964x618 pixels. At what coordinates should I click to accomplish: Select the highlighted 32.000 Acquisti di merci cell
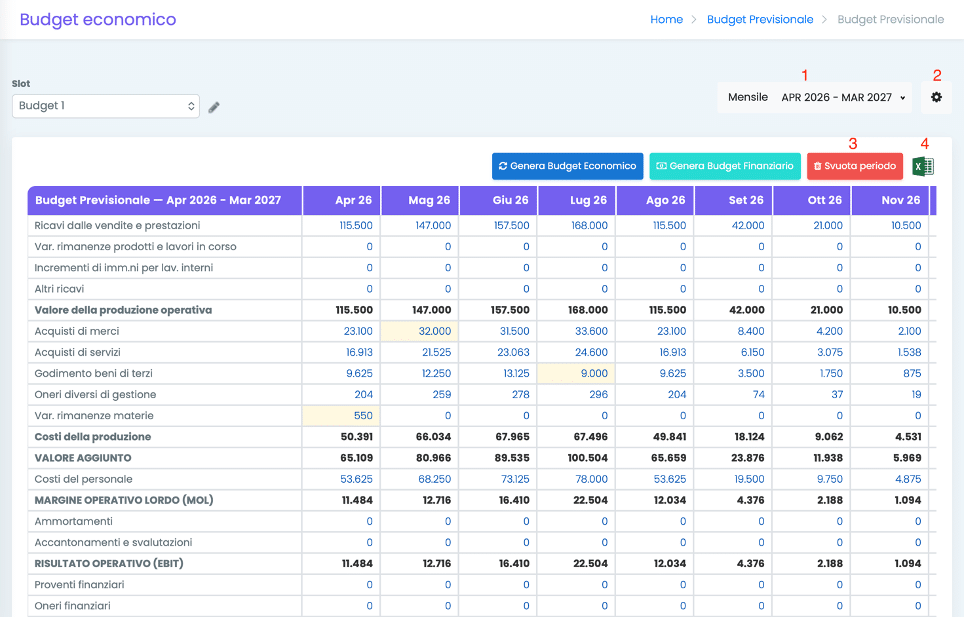434,331
